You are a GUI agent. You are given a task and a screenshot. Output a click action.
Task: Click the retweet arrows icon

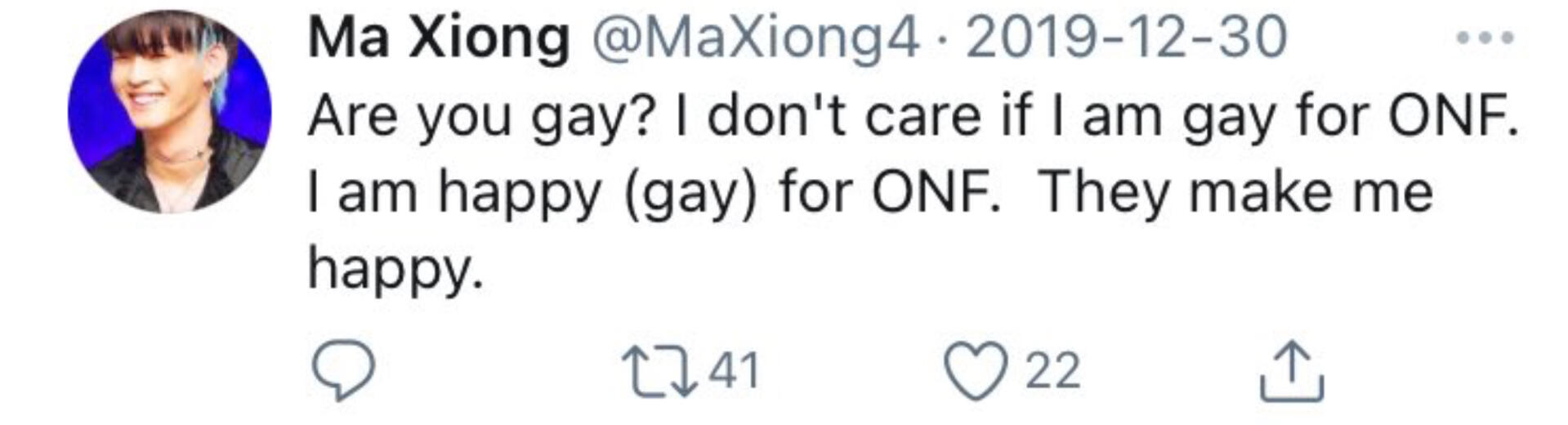click(657, 372)
